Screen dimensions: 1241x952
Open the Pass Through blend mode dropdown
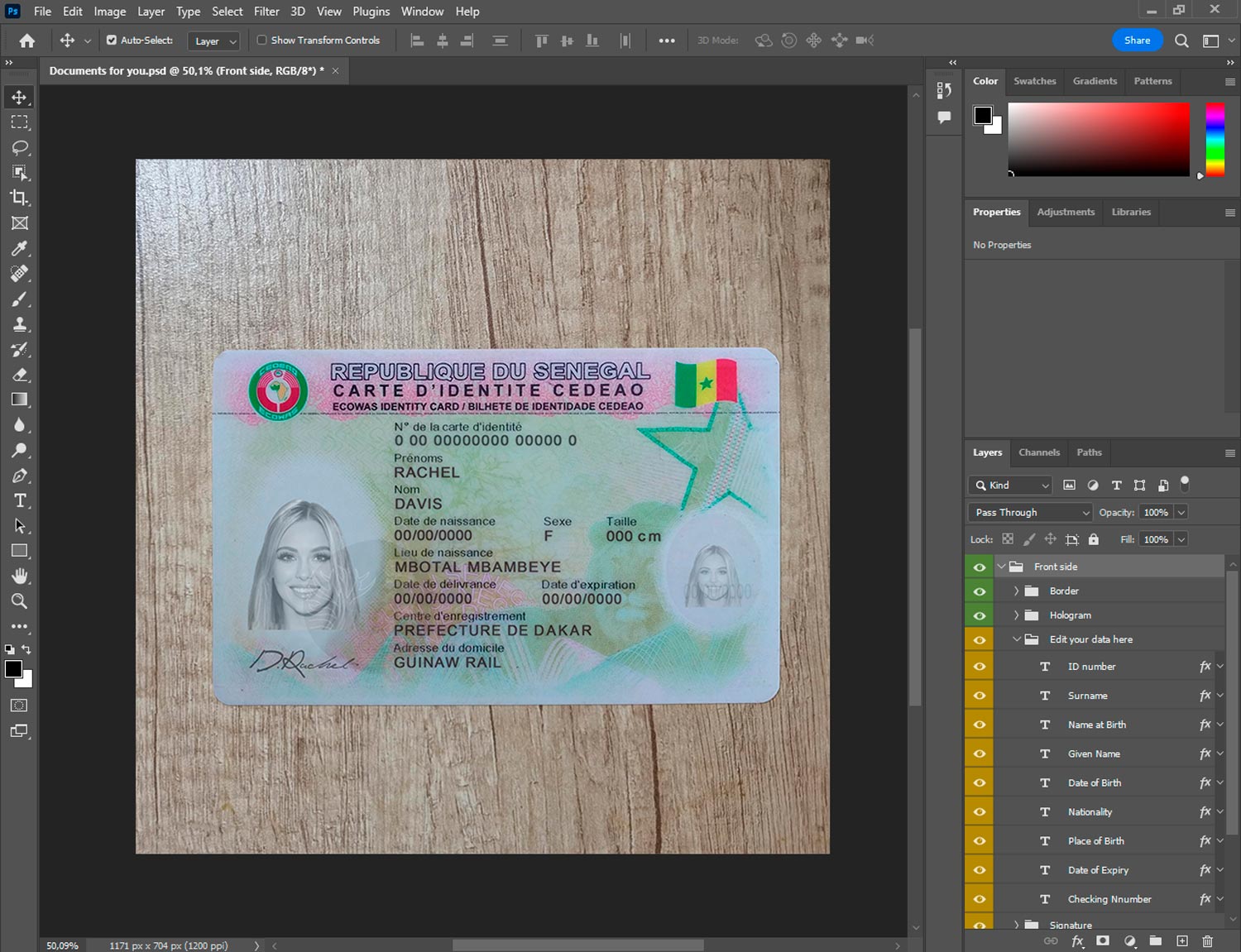click(x=1031, y=513)
